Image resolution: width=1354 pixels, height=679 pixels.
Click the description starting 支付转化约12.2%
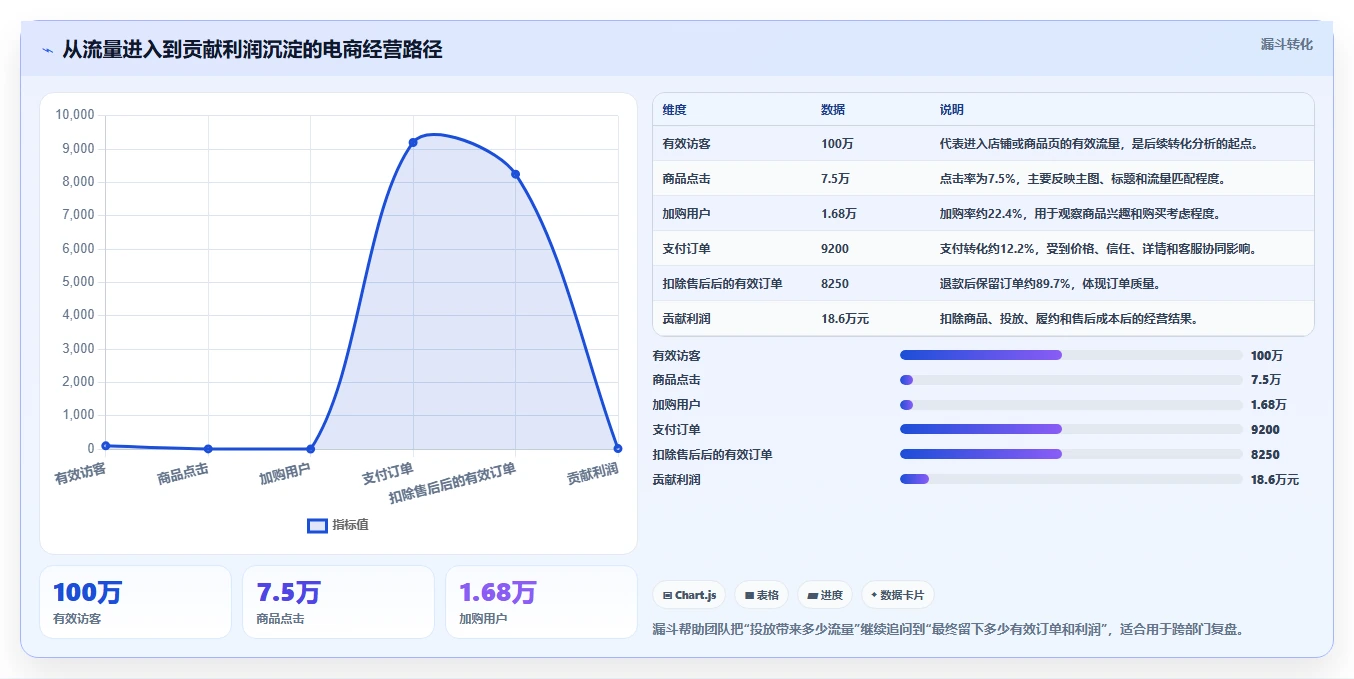click(x=1098, y=249)
